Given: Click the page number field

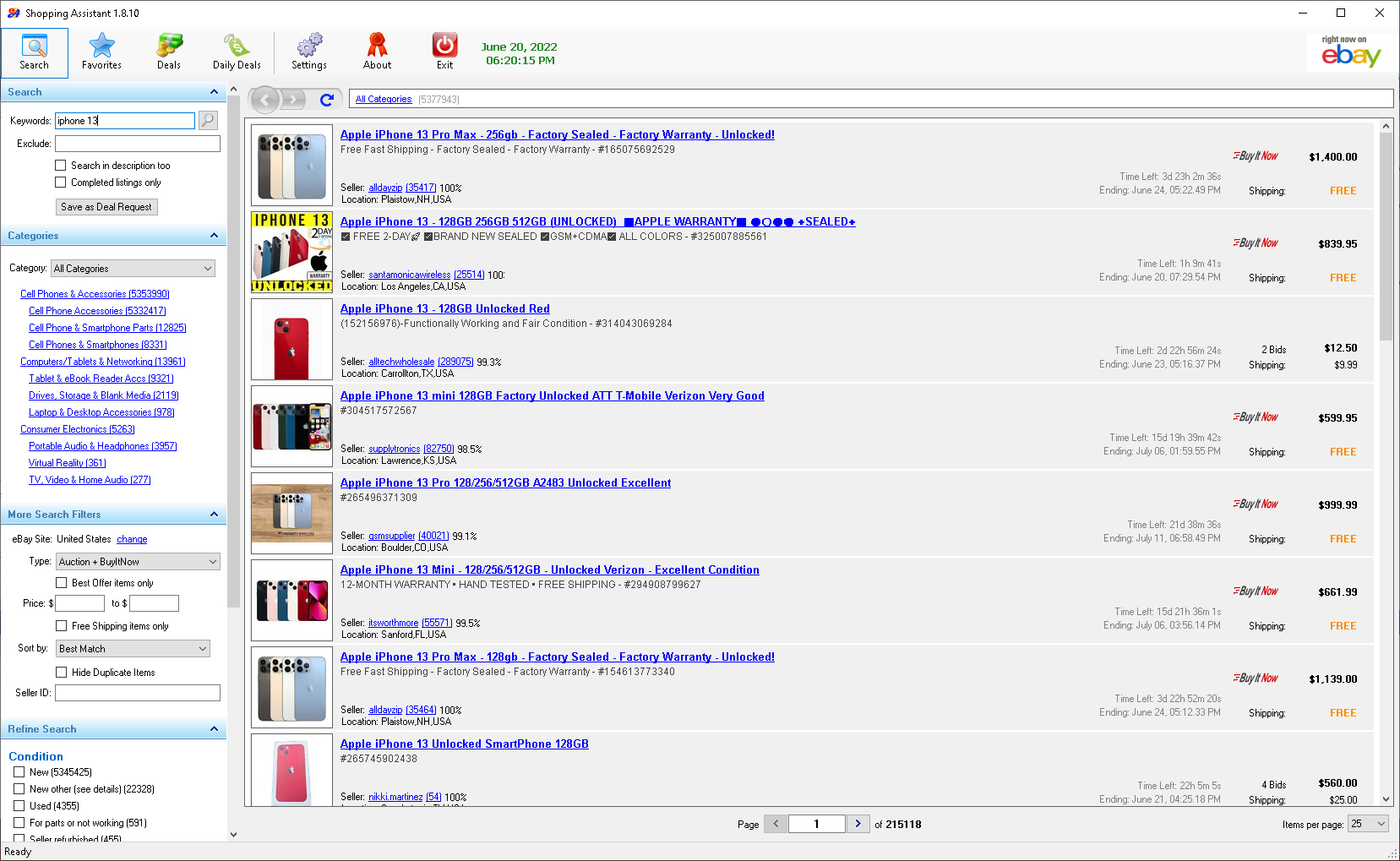Looking at the screenshot, I should [817, 824].
